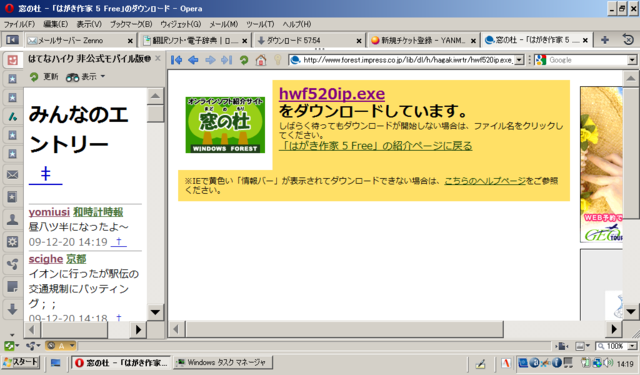
Task: Click the IME pen icon in taskbar
Action: pyautogui.click(x=480, y=363)
